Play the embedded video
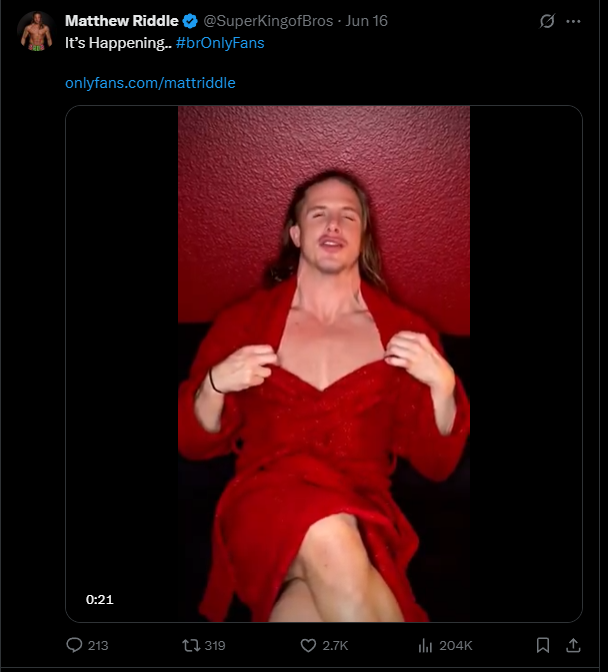 [324, 364]
